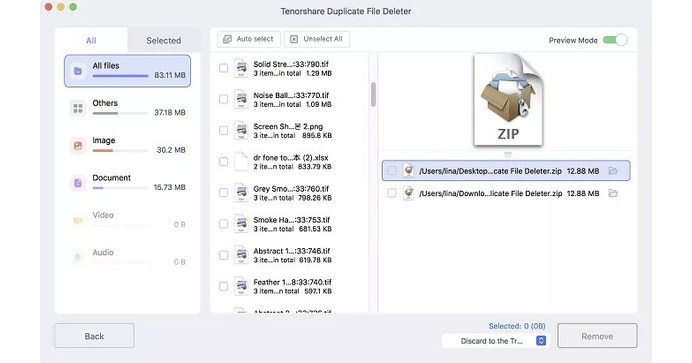Screen dimensions: 692x363
Task: Open folder location of Desktop zip file
Action: coord(613,171)
